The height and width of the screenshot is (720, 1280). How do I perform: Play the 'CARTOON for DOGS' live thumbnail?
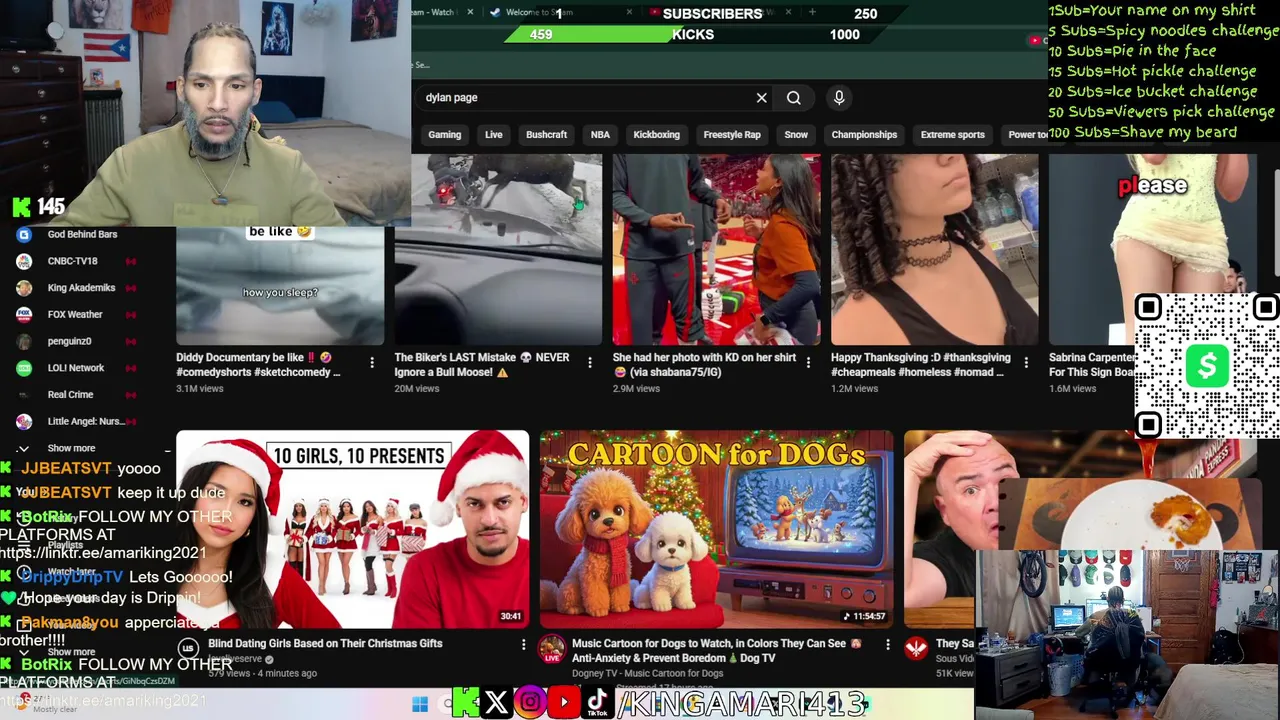pyautogui.click(x=716, y=530)
